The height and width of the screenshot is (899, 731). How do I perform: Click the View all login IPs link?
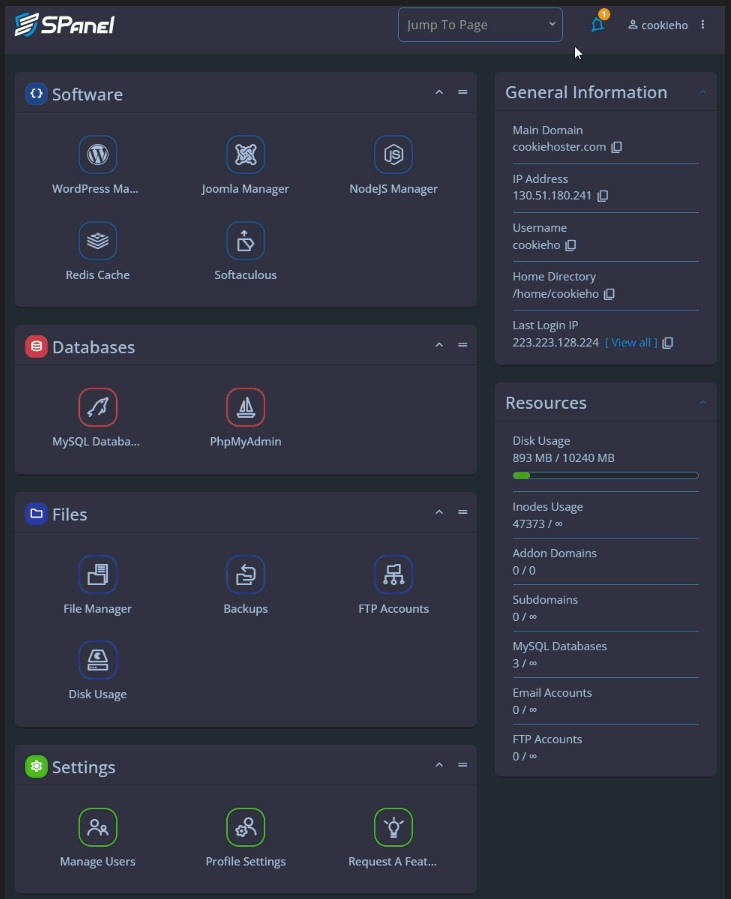629,342
